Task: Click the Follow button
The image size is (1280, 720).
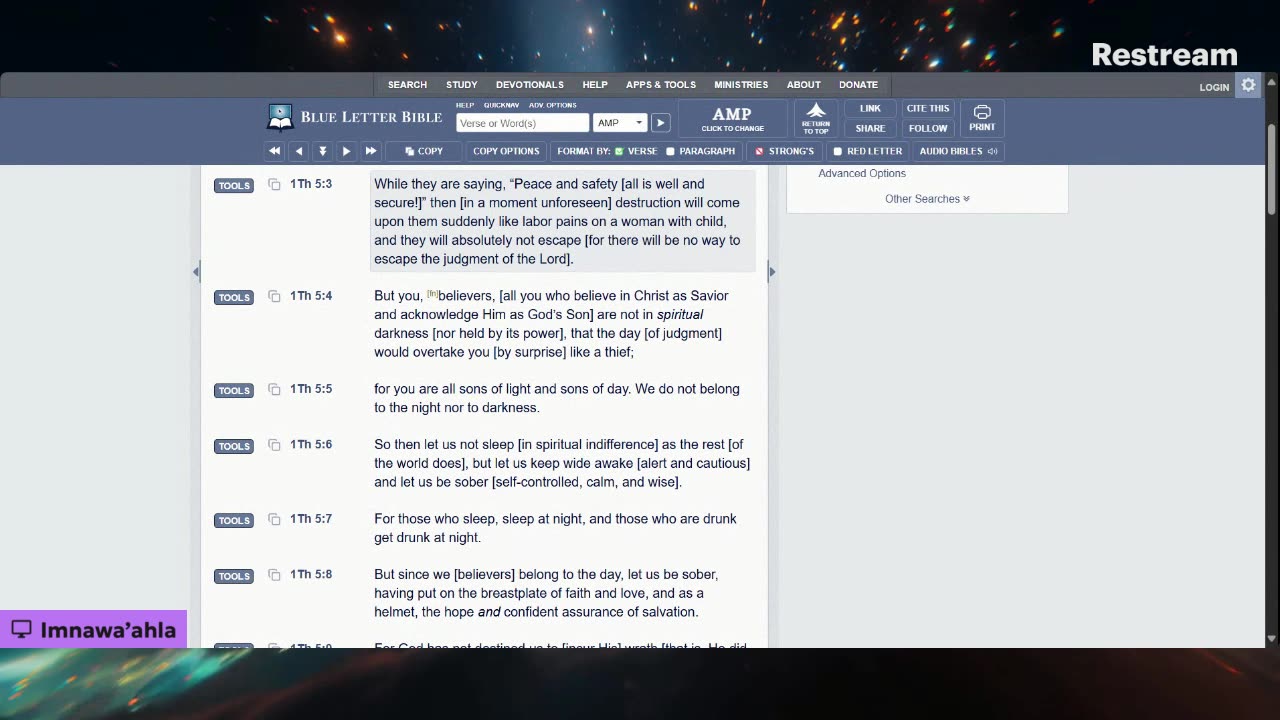Action: (x=928, y=128)
